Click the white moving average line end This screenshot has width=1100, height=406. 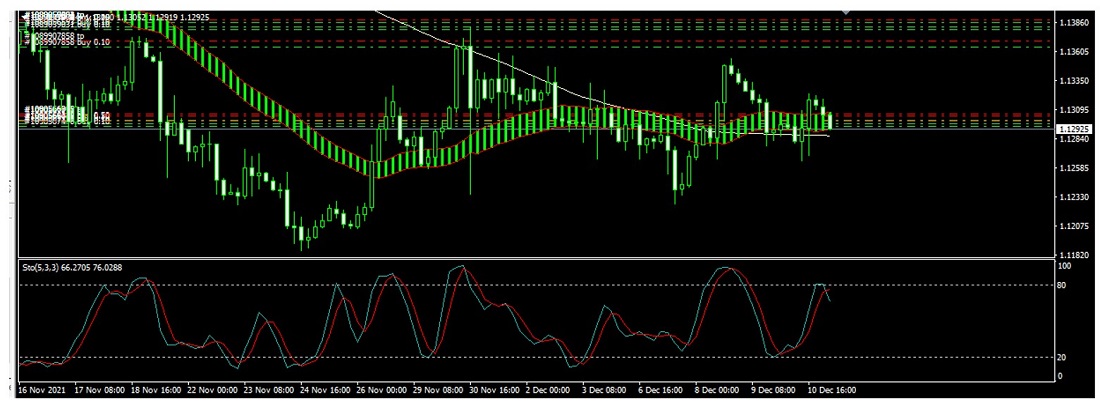(x=827, y=134)
